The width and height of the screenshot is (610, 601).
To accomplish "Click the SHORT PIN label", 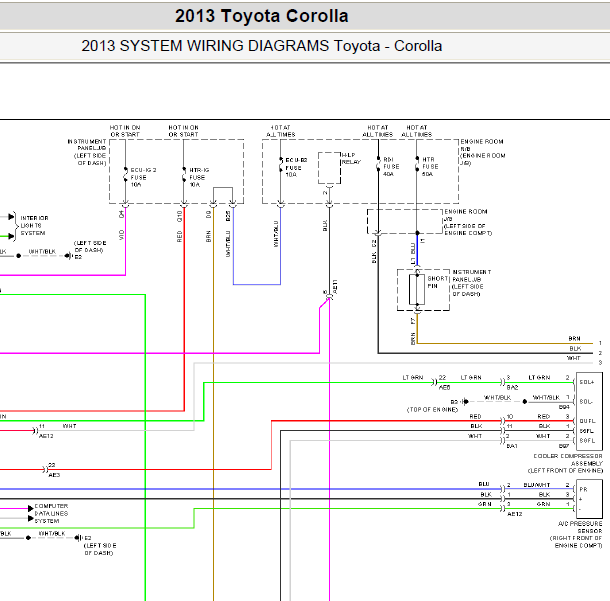I will (x=437, y=282).
